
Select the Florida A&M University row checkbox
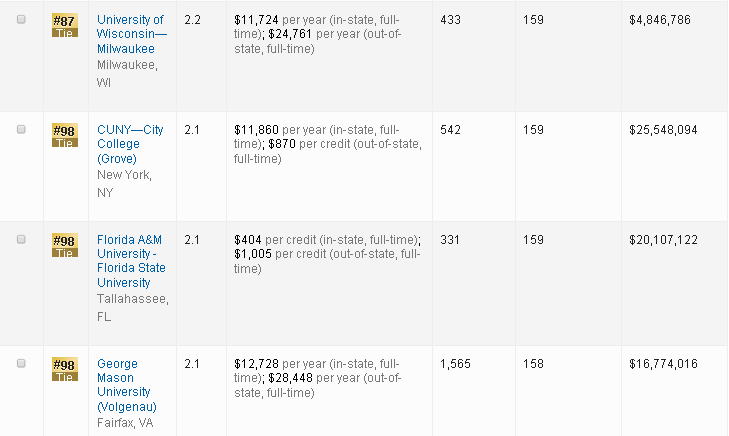[x=22, y=239]
